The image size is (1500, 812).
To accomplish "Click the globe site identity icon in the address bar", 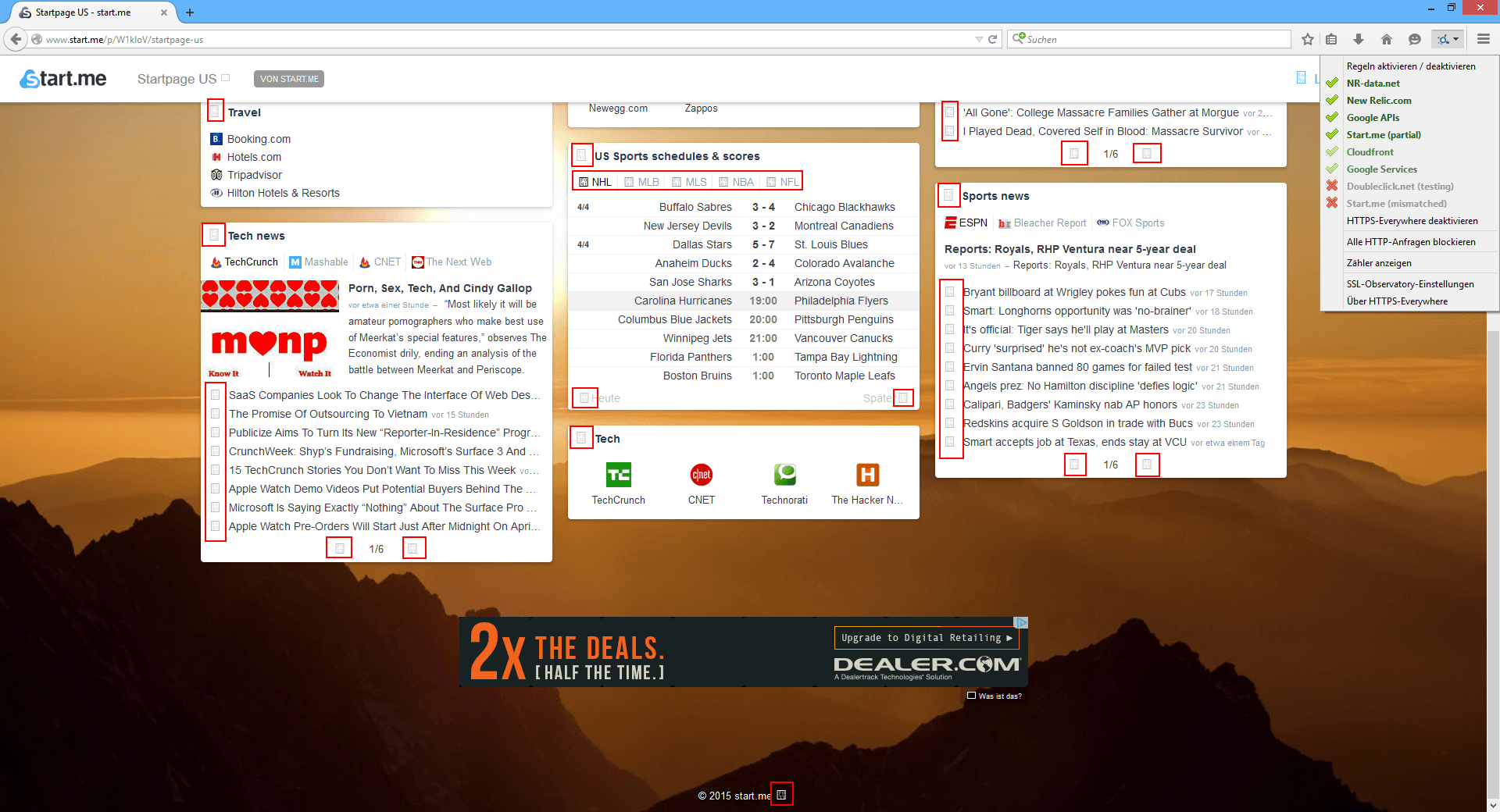I will point(37,39).
